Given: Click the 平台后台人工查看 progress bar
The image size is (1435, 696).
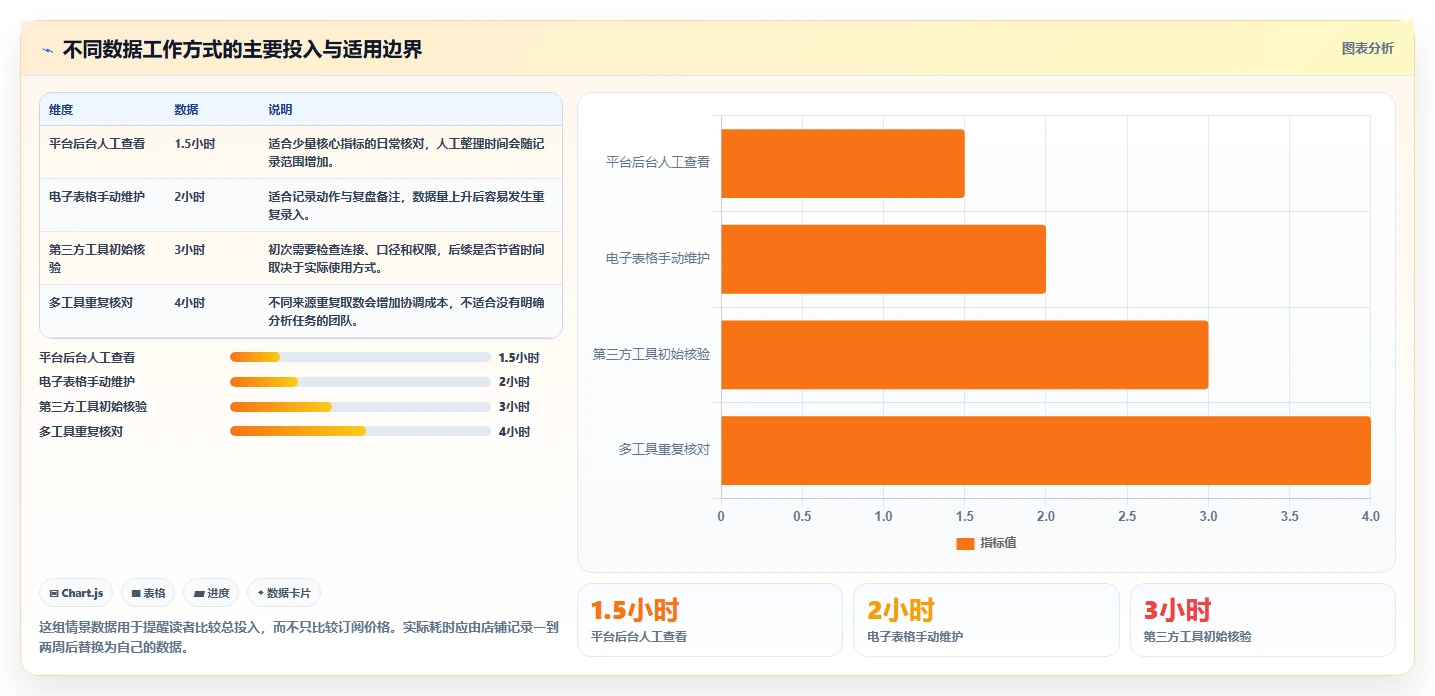Looking at the screenshot, I should pos(360,357).
